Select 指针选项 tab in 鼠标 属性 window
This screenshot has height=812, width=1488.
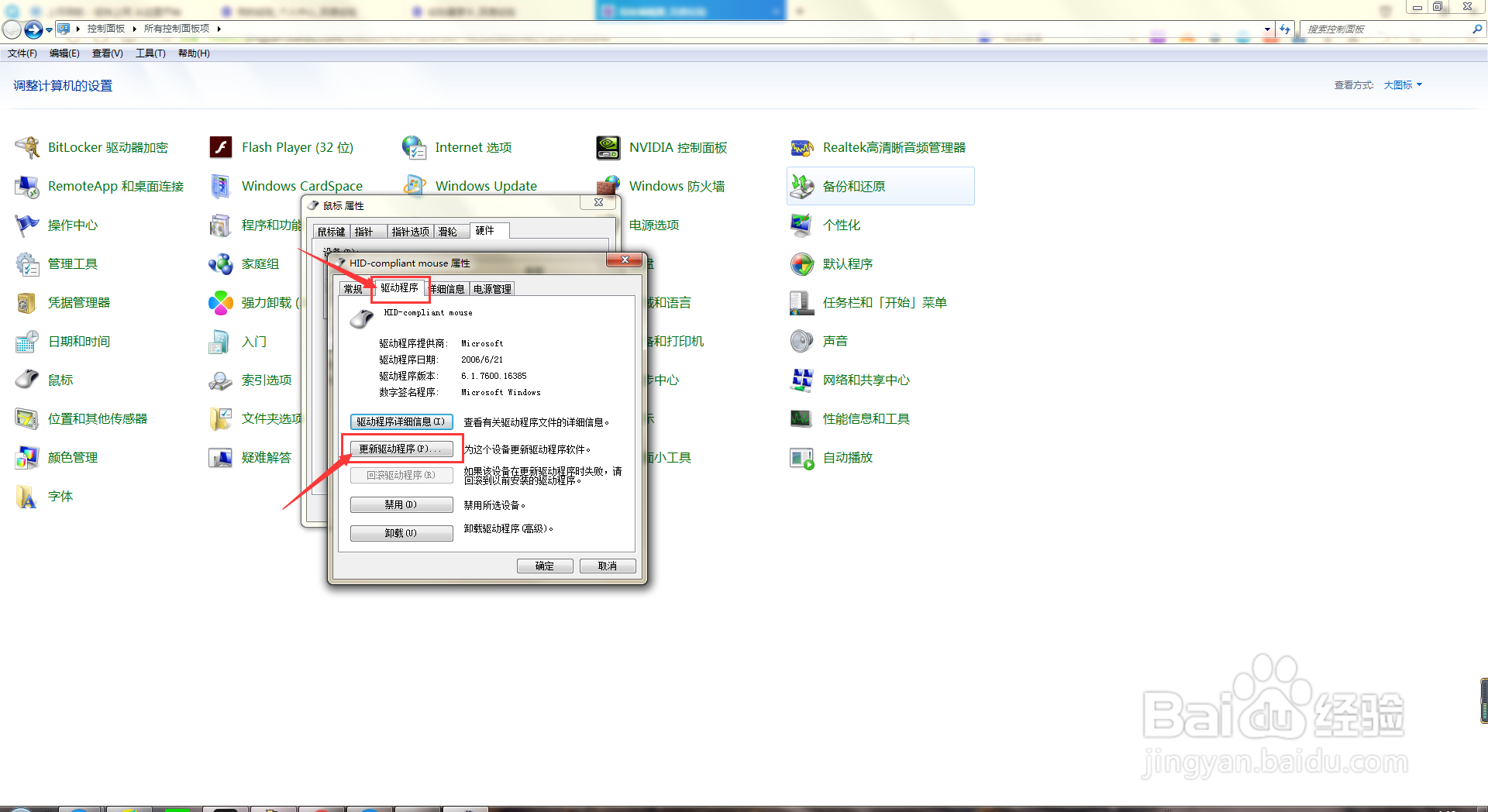click(410, 232)
